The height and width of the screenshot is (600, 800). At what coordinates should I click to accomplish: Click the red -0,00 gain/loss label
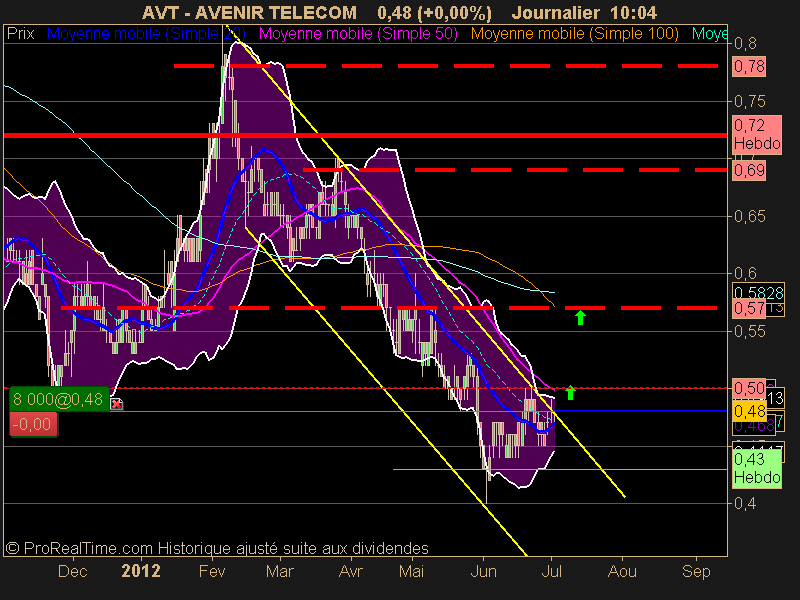click(34, 424)
